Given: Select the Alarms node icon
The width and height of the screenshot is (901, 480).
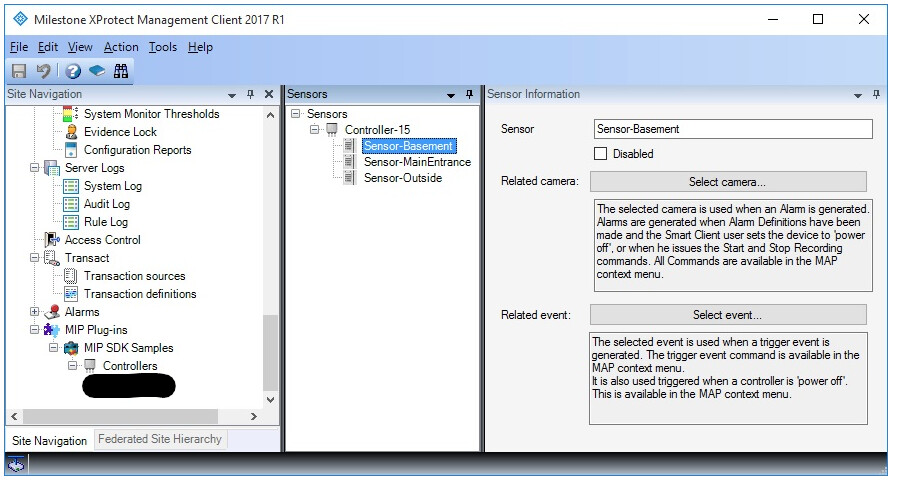Looking at the screenshot, I should point(52,312).
